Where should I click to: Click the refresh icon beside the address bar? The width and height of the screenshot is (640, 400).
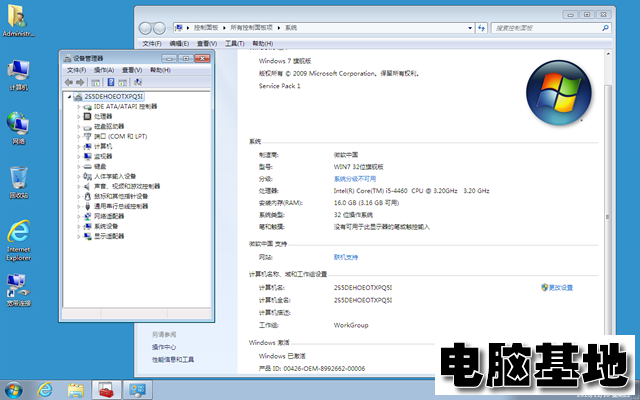coord(482,28)
